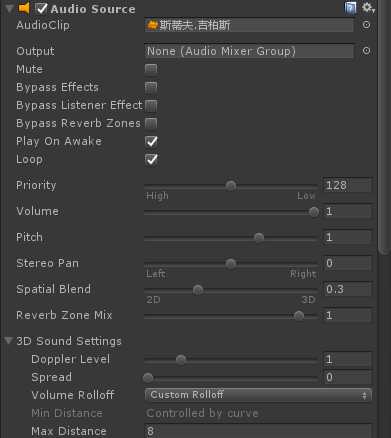
Task: Open the Audio Source gear settings menu
Action: coord(368,8)
